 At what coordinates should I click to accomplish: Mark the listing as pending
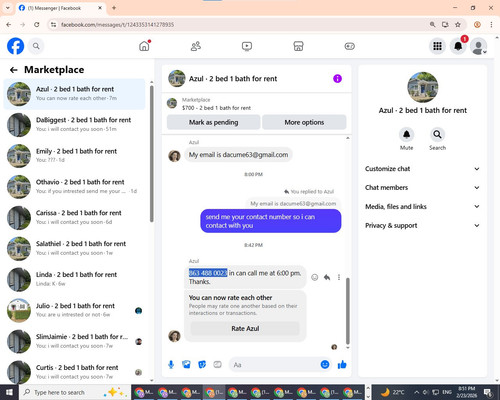click(213, 122)
